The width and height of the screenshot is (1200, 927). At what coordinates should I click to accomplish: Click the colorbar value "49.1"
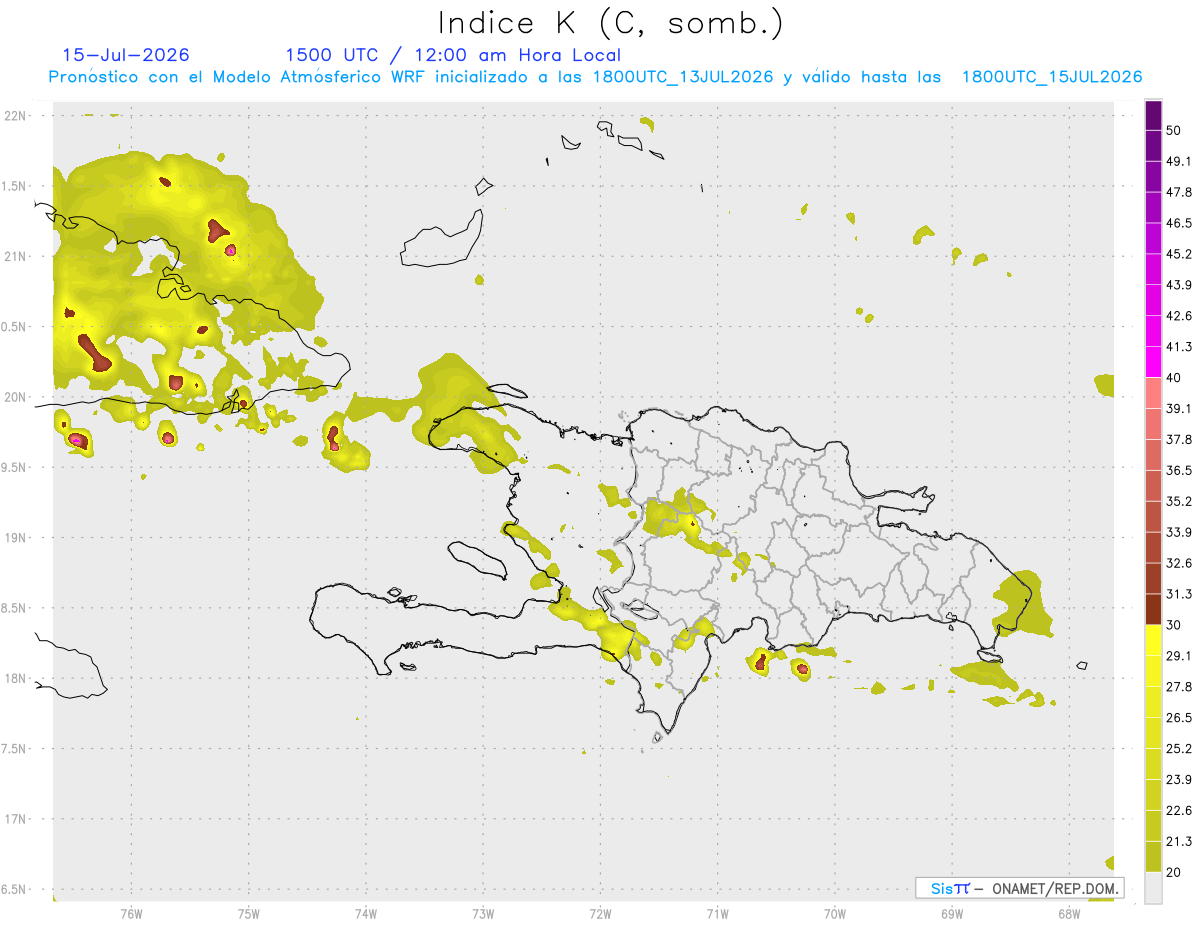click(x=1179, y=161)
